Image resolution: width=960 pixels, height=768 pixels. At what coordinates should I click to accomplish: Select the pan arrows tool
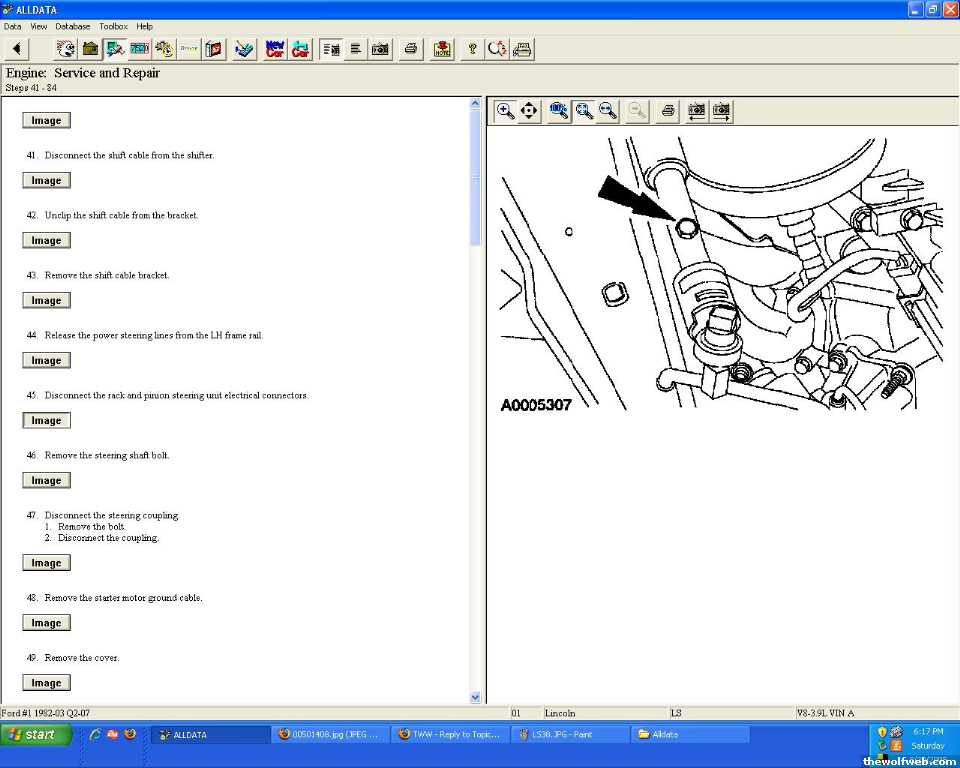click(530, 111)
